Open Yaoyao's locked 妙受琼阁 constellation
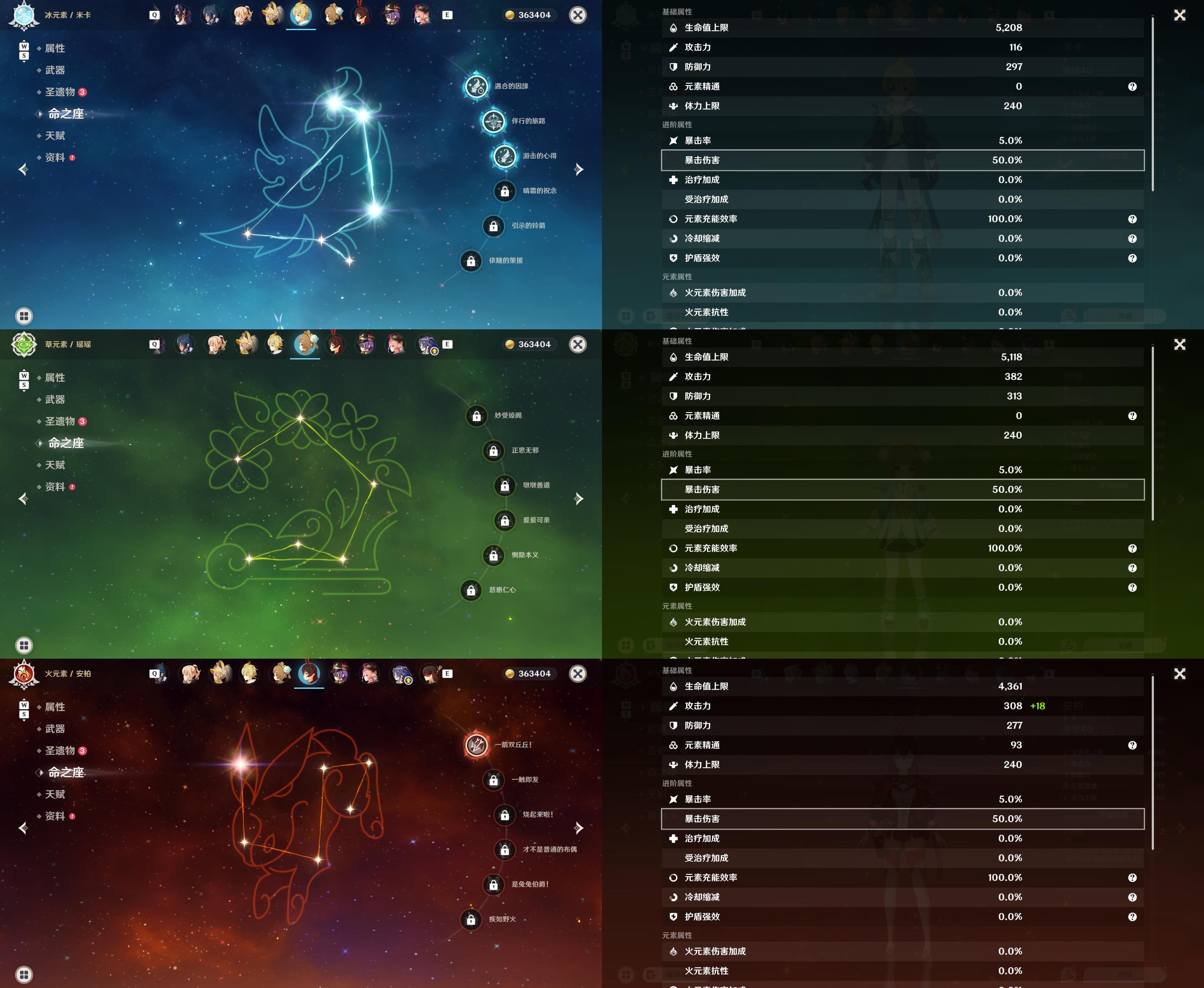The image size is (1204, 988). (x=476, y=416)
